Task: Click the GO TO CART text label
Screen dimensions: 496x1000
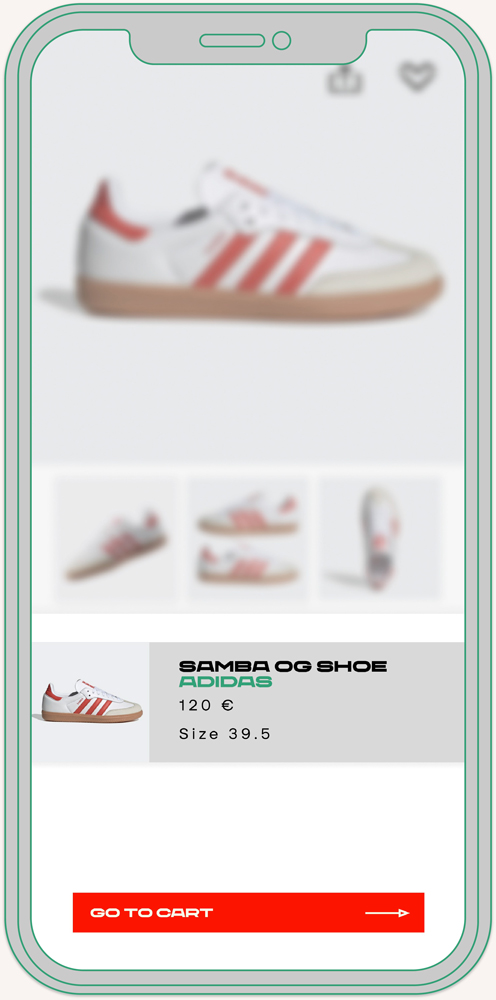Action: pos(152,913)
